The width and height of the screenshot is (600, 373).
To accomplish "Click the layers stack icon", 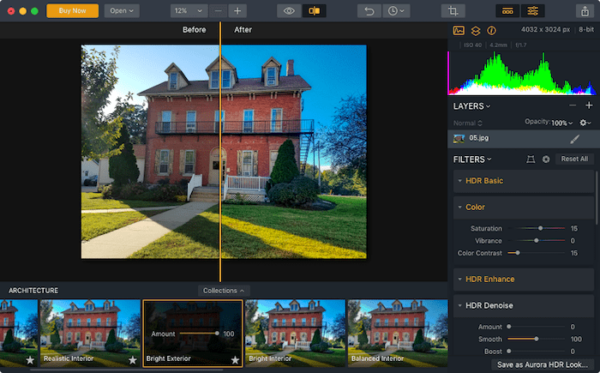I will pyautogui.click(x=475, y=31).
